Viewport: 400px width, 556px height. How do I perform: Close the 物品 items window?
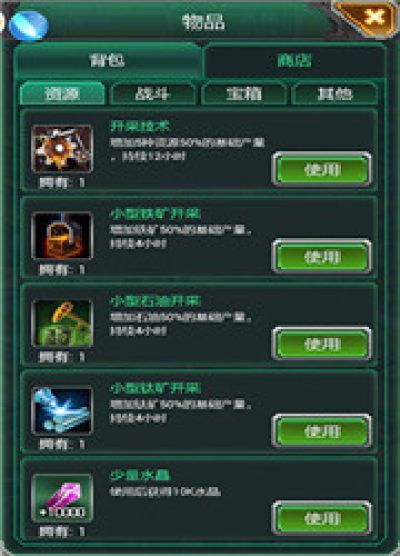coord(369,18)
